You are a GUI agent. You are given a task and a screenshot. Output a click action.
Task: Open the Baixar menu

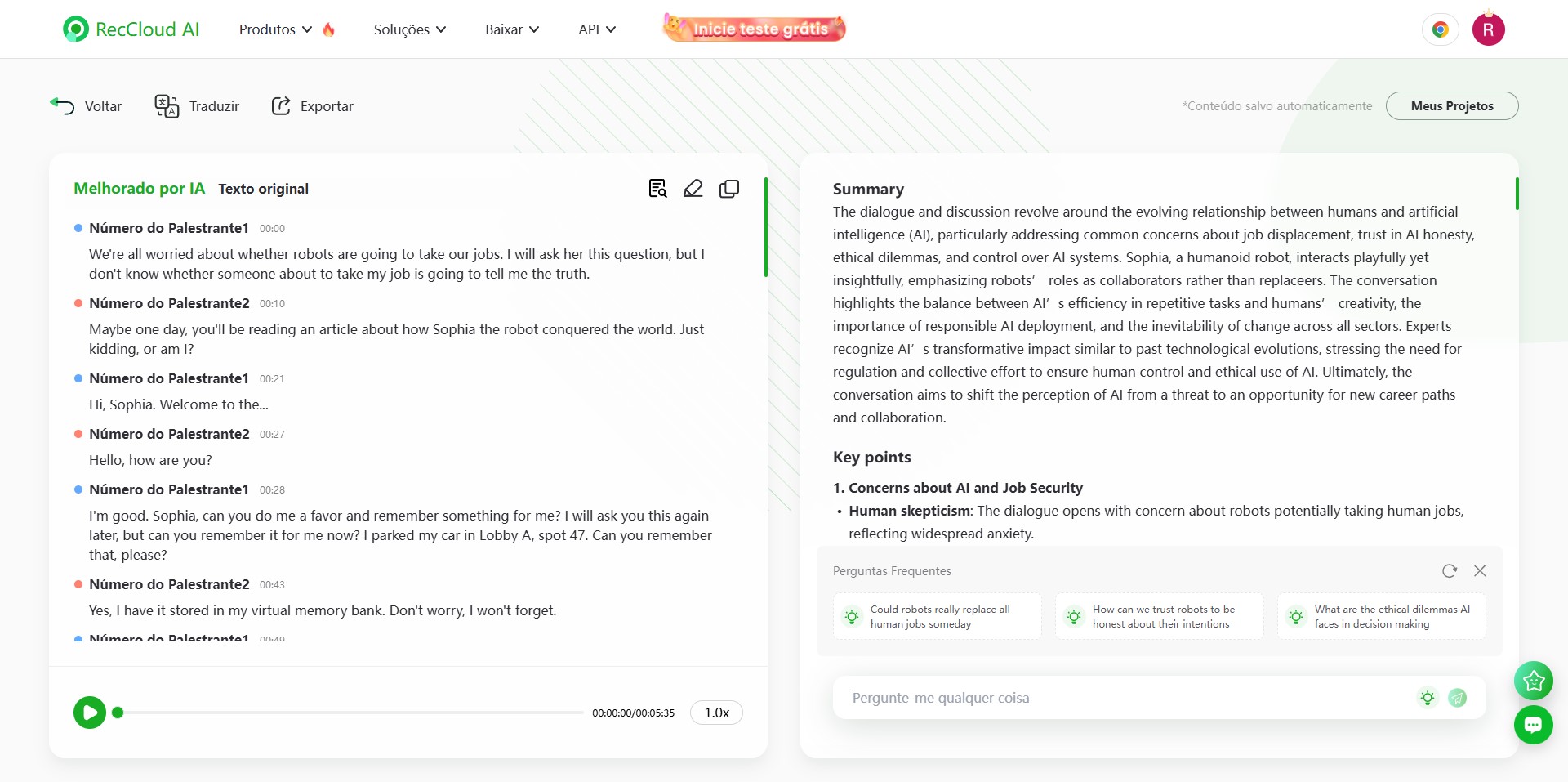pos(512,29)
